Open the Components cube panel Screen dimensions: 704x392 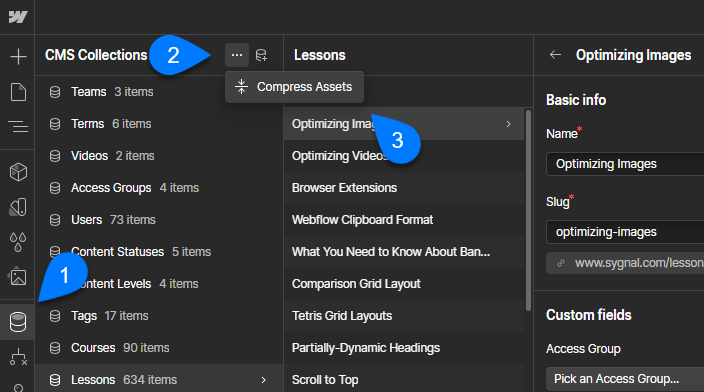18,172
